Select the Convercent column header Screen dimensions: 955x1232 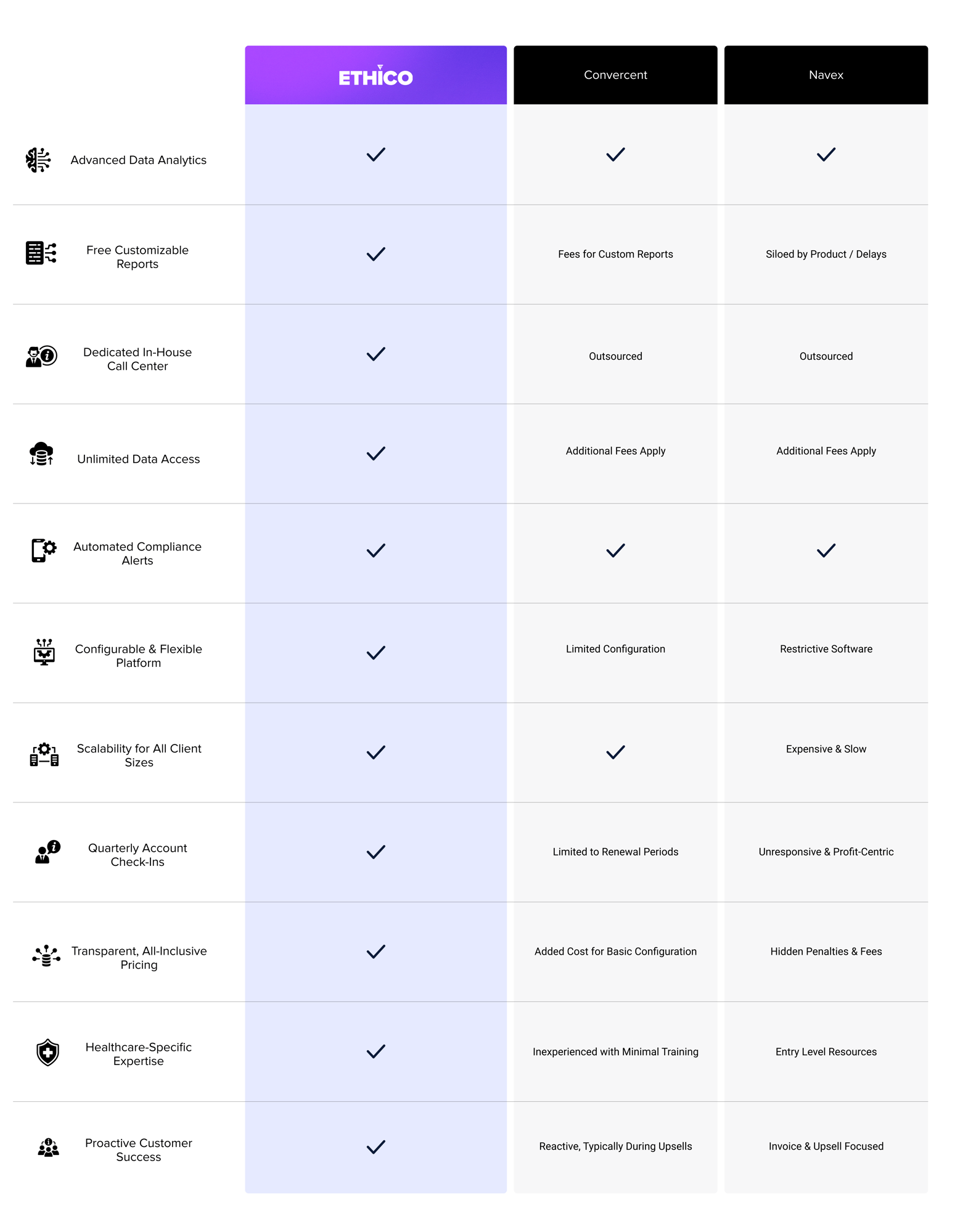pyautogui.click(x=615, y=75)
